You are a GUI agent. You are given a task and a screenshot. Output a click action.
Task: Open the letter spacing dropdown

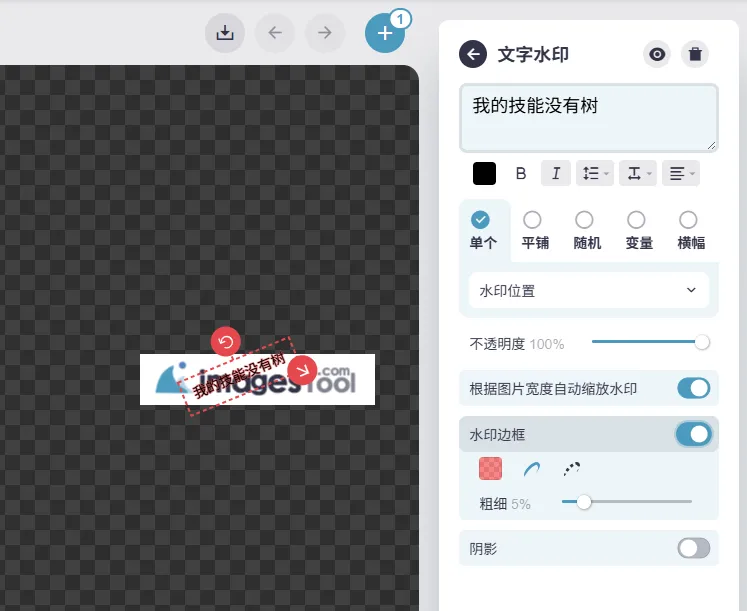(638, 173)
